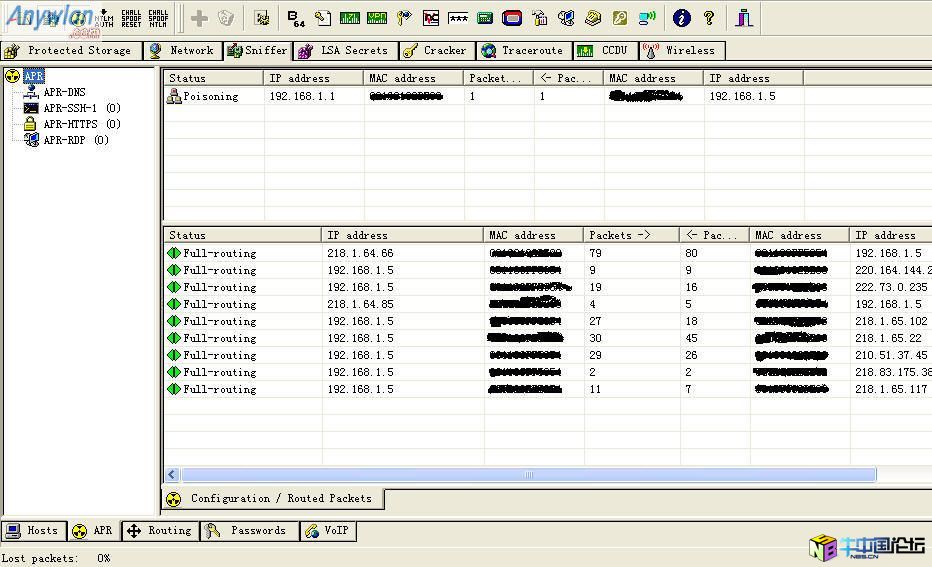Click the lower list's Status column header
932x567 pixels.
[242, 235]
